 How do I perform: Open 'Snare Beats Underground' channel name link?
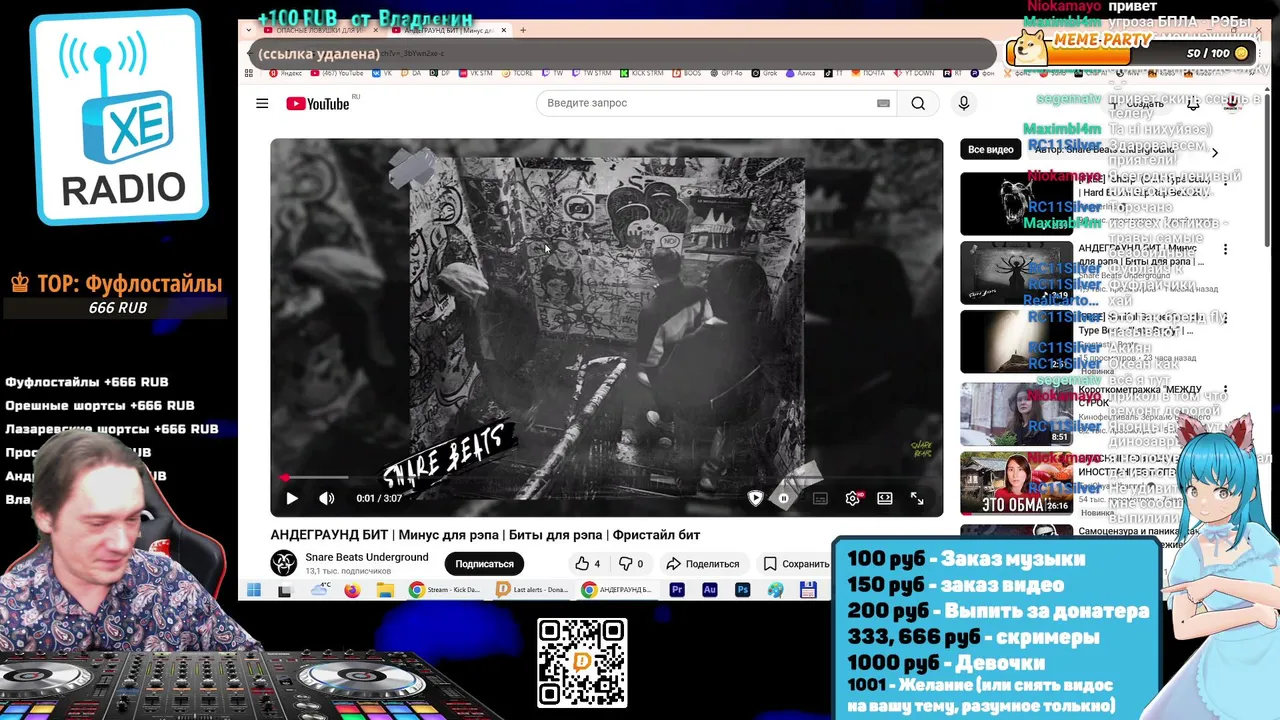tap(367, 557)
